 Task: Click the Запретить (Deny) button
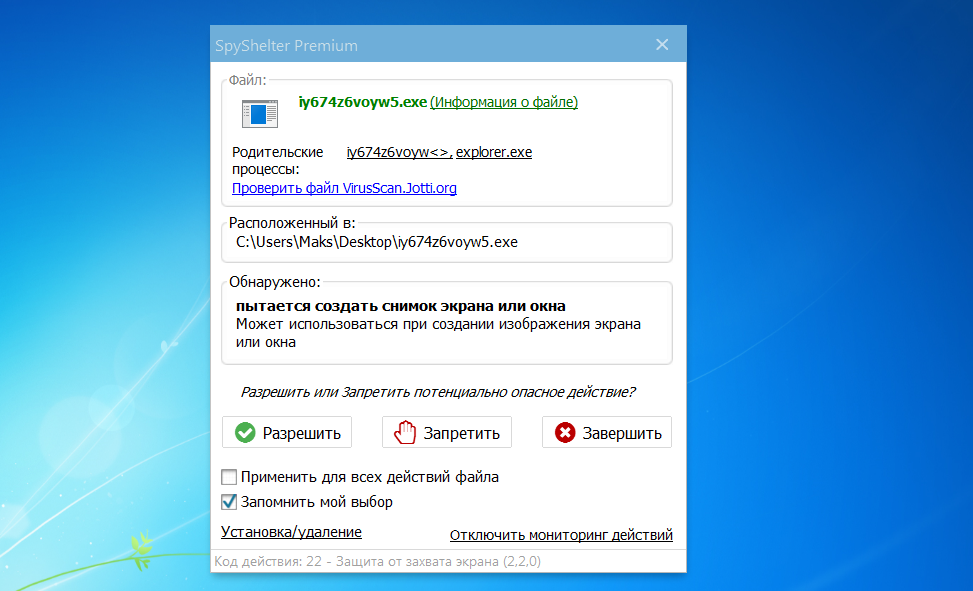click(447, 432)
